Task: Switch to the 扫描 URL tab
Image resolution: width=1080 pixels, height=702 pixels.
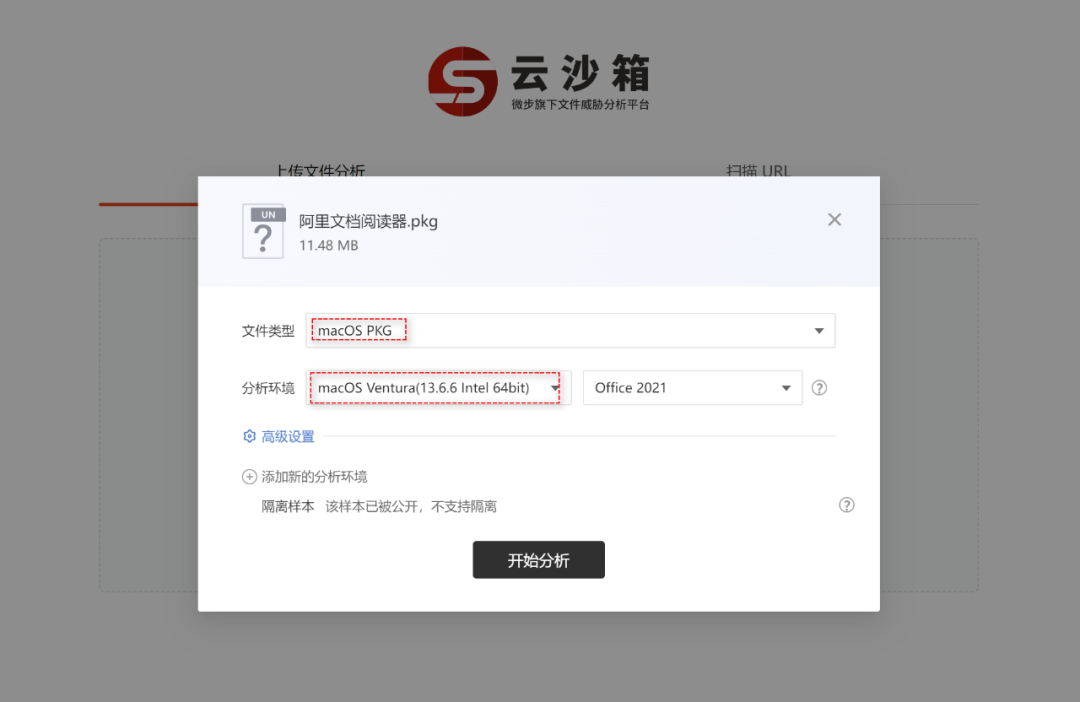Action: [758, 171]
